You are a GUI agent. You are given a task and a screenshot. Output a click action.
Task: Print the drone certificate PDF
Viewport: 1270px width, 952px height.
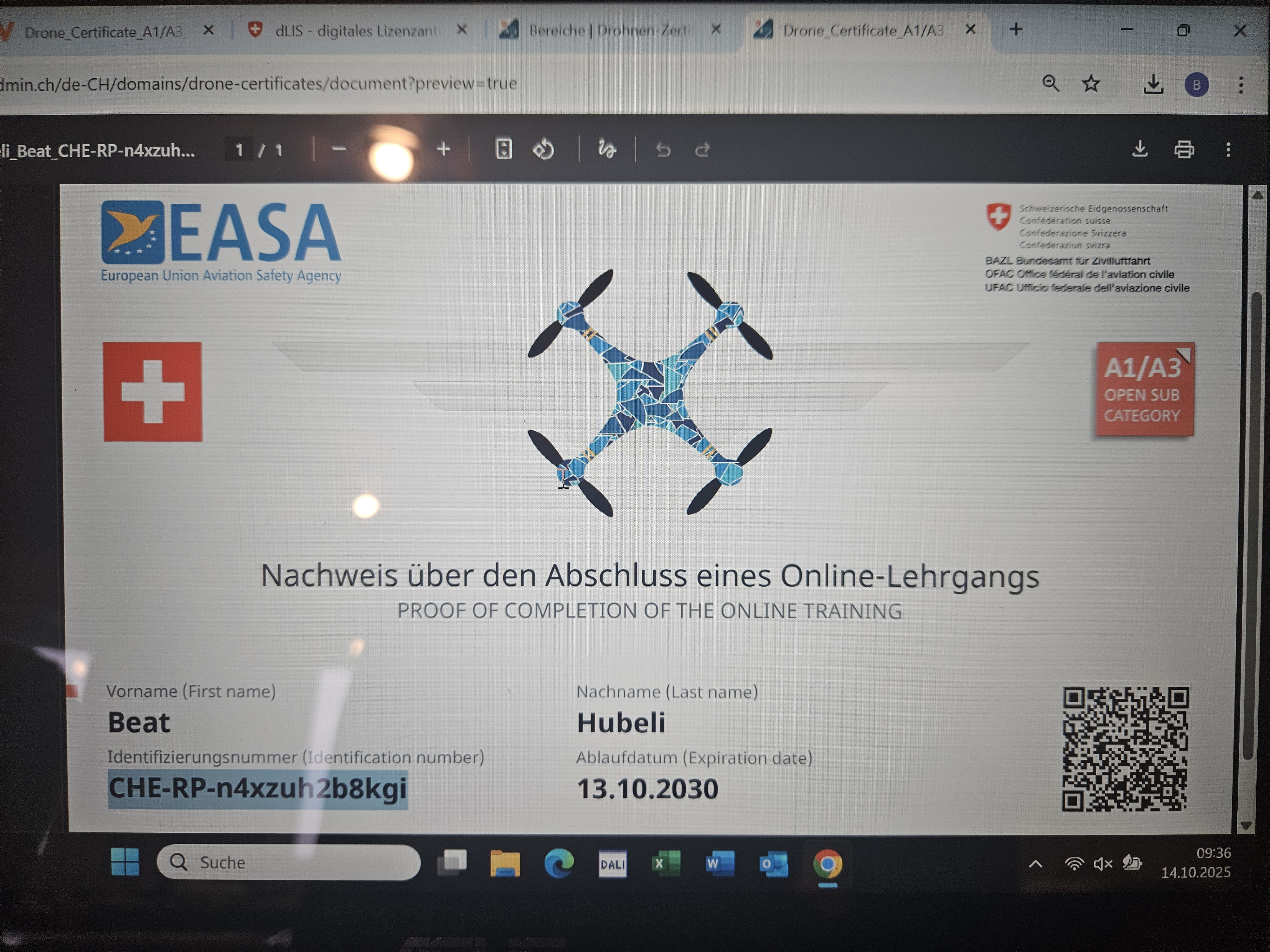(1184, 150)
